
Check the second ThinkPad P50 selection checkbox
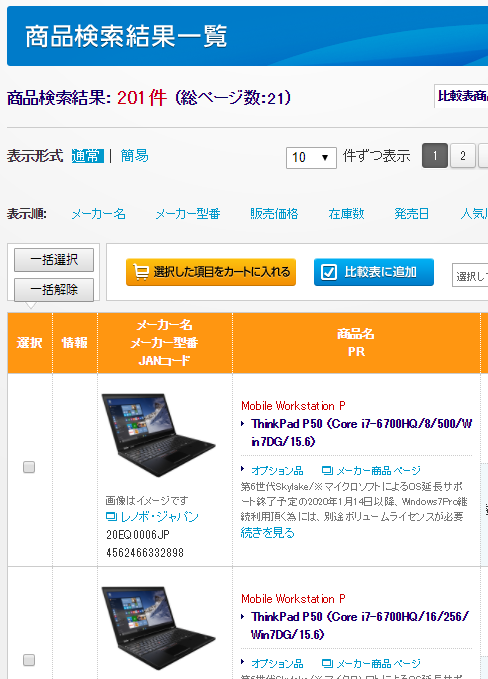coord(29,660)
